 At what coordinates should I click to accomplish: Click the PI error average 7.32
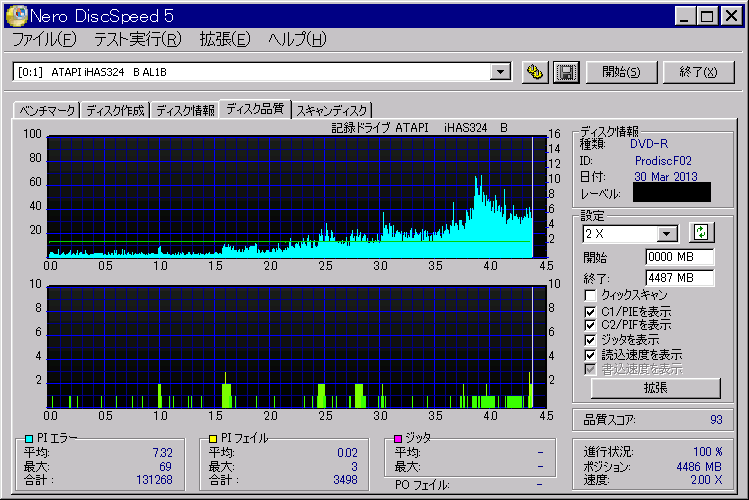[x=162, y=452]
